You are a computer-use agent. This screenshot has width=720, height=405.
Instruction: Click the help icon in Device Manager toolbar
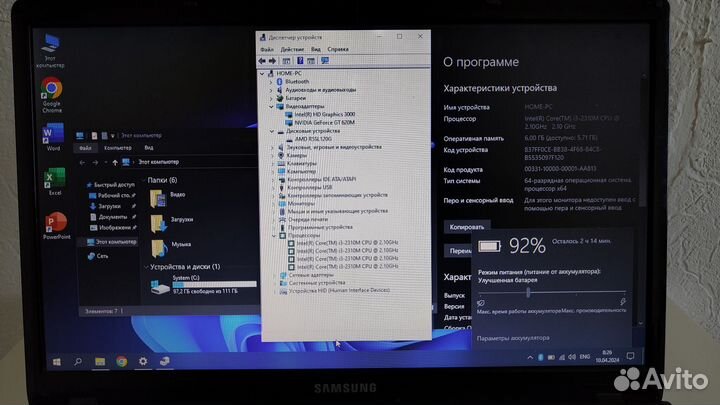click(300, 61)
